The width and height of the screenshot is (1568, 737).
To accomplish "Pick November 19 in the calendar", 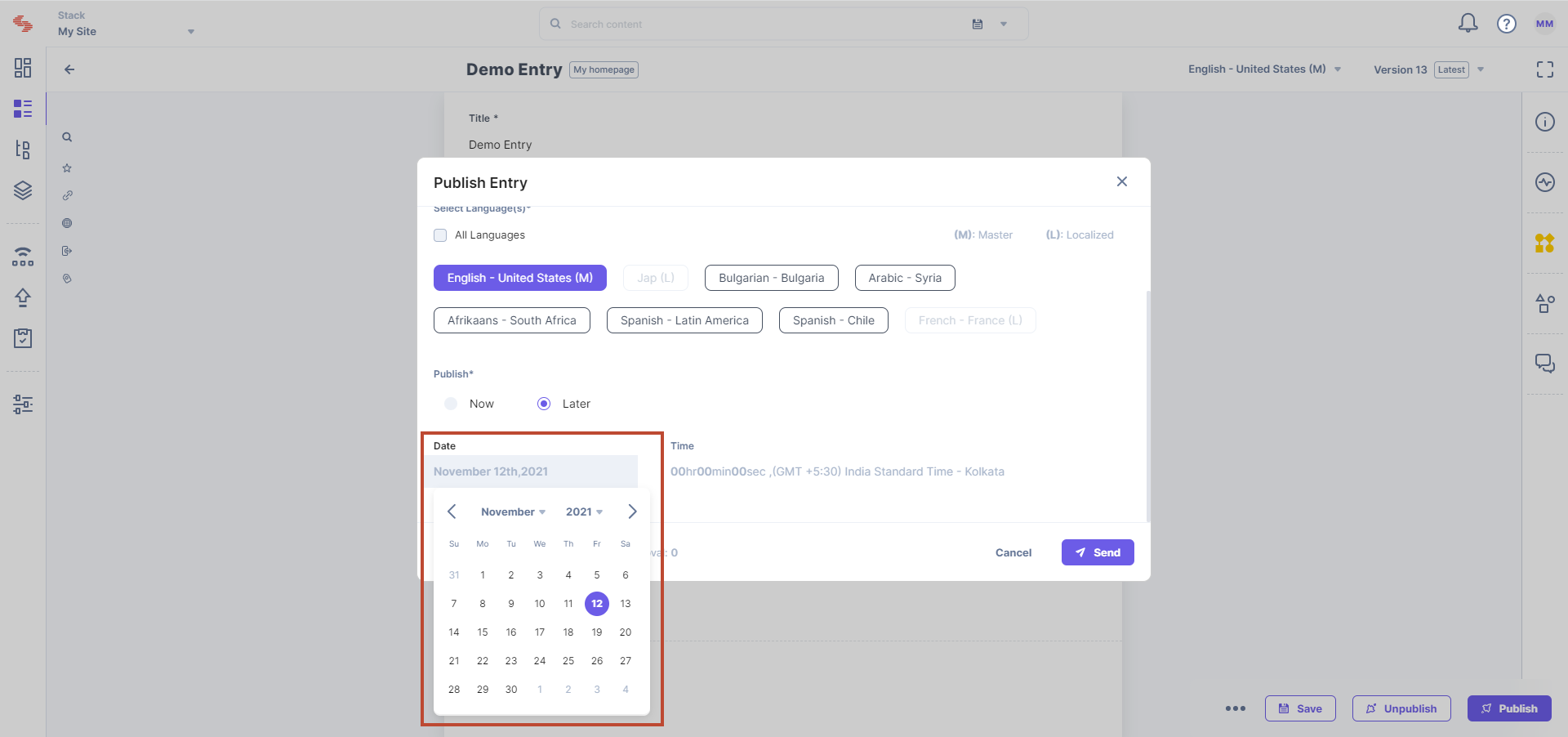I will 597,632.
